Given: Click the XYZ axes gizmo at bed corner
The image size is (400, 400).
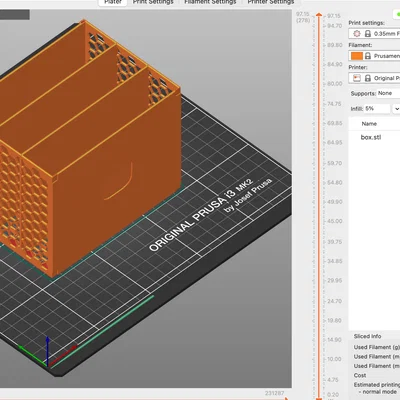Looking at the screenshot, I should click(47, 352).
